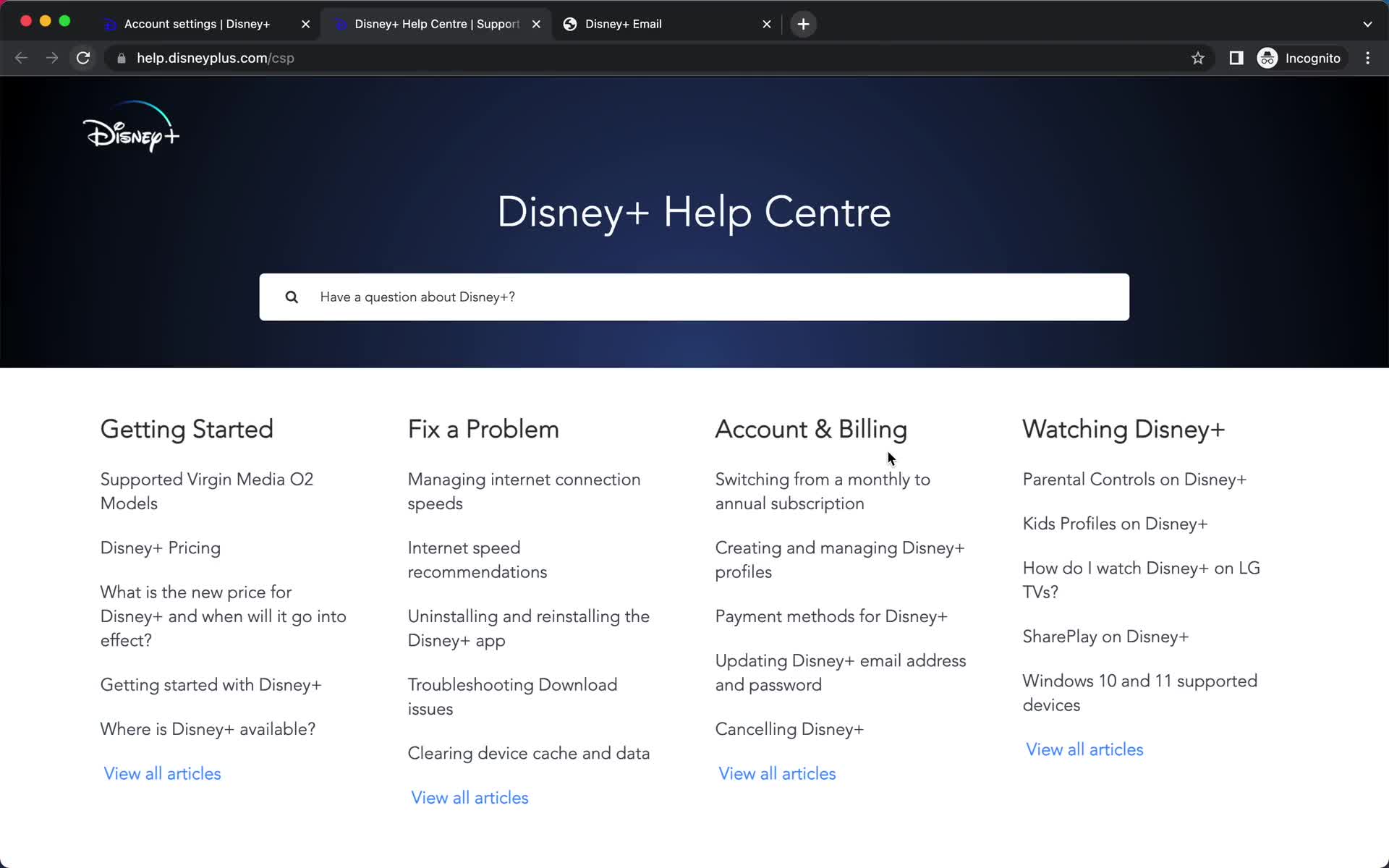The height and width of the screenshot is (868, 1389).
Task: Click the Account & Billing heading
Action: (x=811, y=429)
